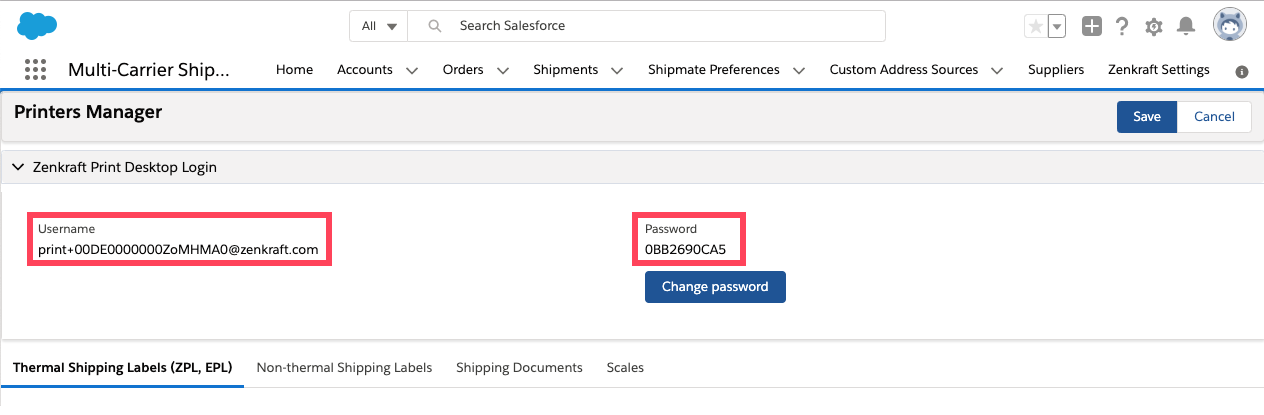
Task: Click the Favorites star icon
Action: 1036,26
